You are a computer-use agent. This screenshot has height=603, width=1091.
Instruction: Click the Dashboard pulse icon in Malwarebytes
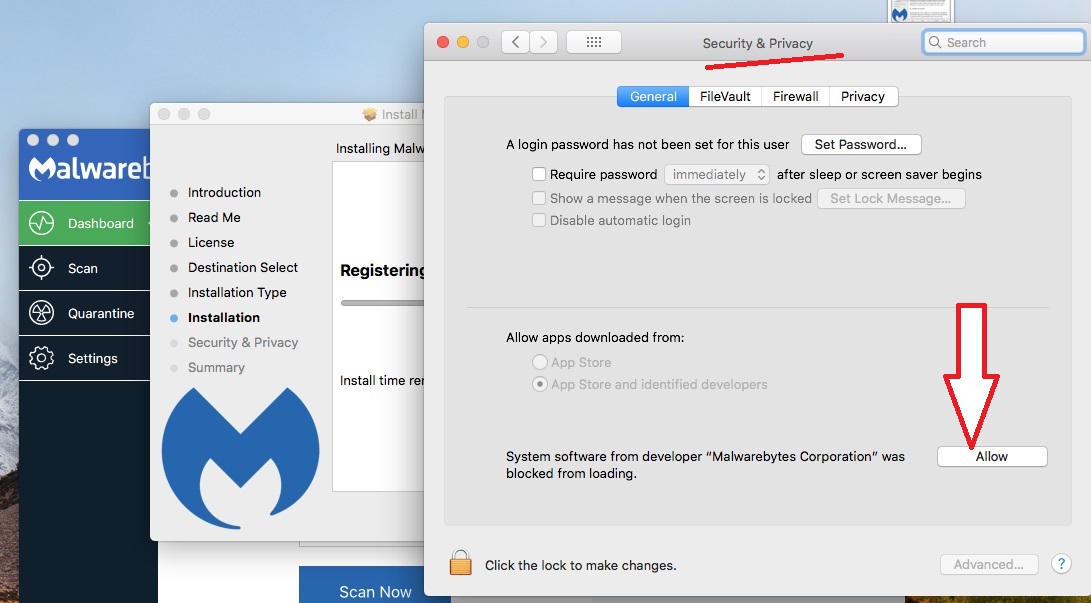click(42, 223)
